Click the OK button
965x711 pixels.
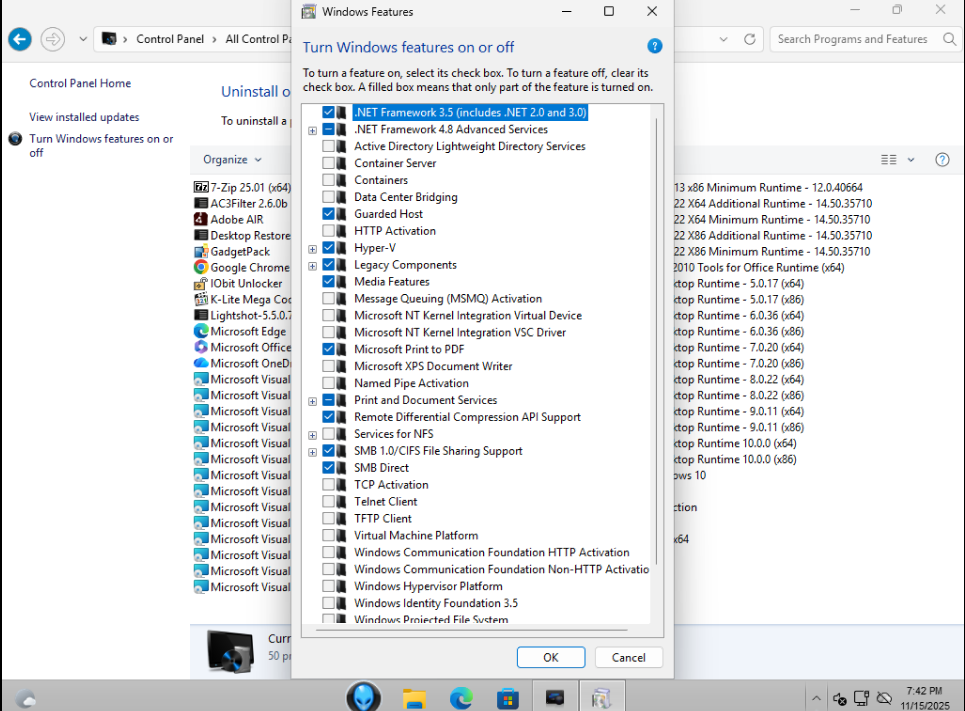coord(551,657)
